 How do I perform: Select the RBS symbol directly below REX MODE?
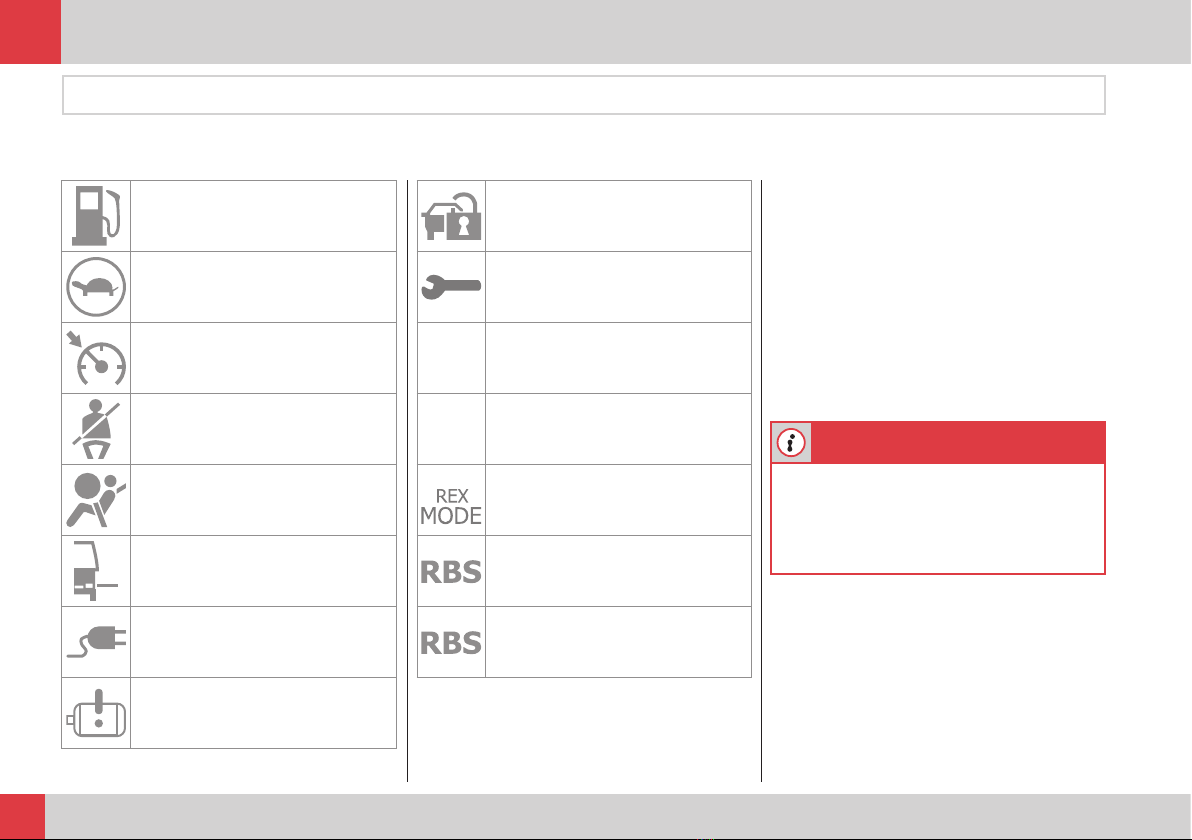(x=451, y=572)
